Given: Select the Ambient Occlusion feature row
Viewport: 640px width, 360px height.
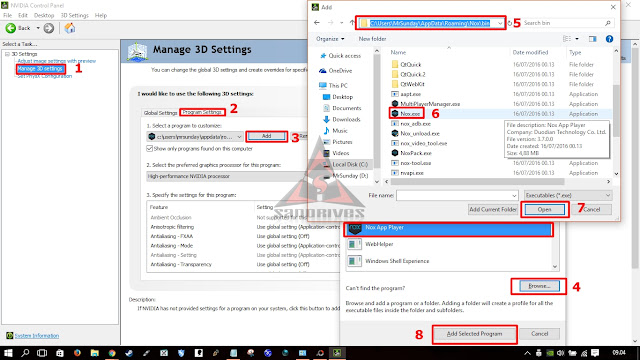Looking at the screenshot, I should [x=243, y=218].
